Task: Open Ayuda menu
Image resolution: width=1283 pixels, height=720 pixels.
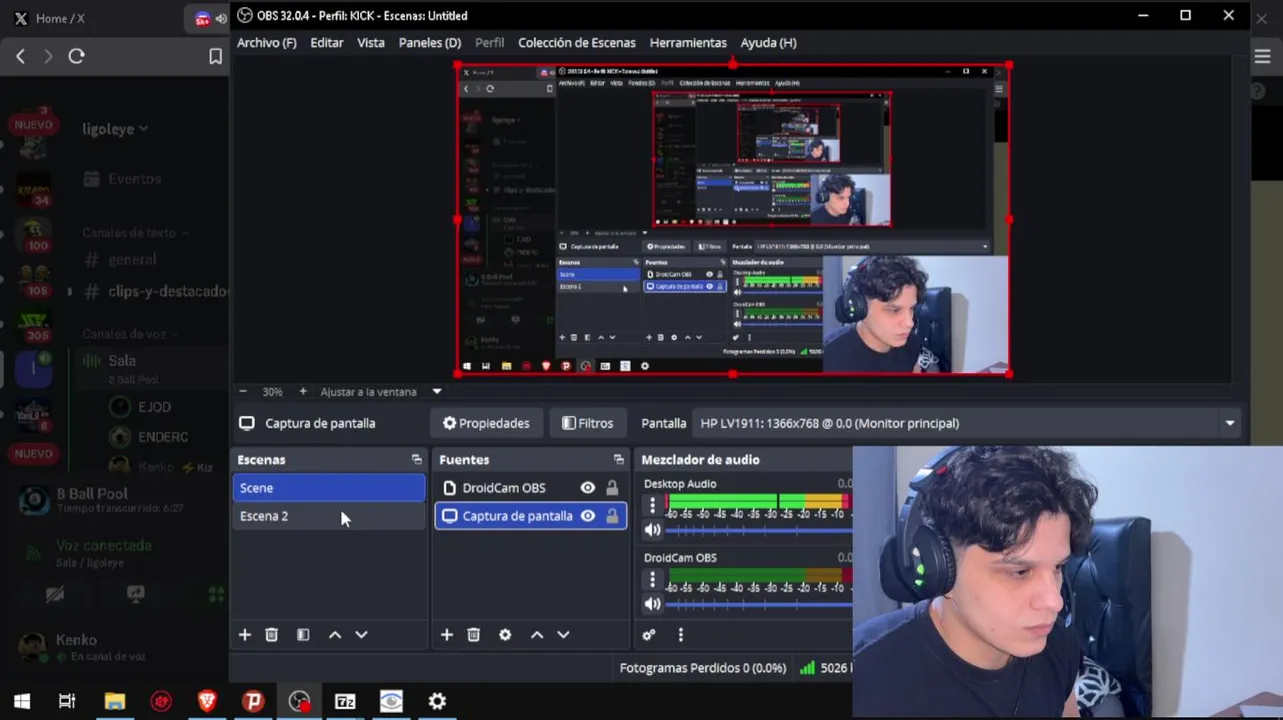Action: [768, 43]
